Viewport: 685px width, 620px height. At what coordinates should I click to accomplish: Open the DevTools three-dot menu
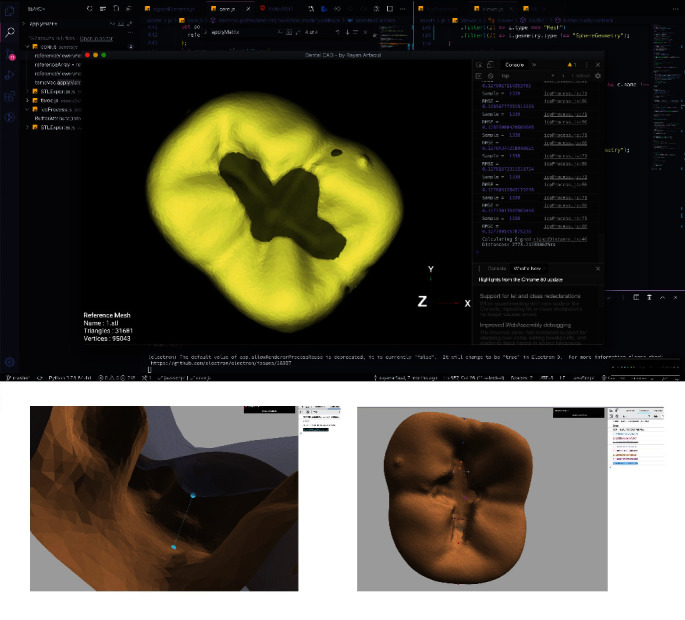pyautogui.click(x=587, y=65)
